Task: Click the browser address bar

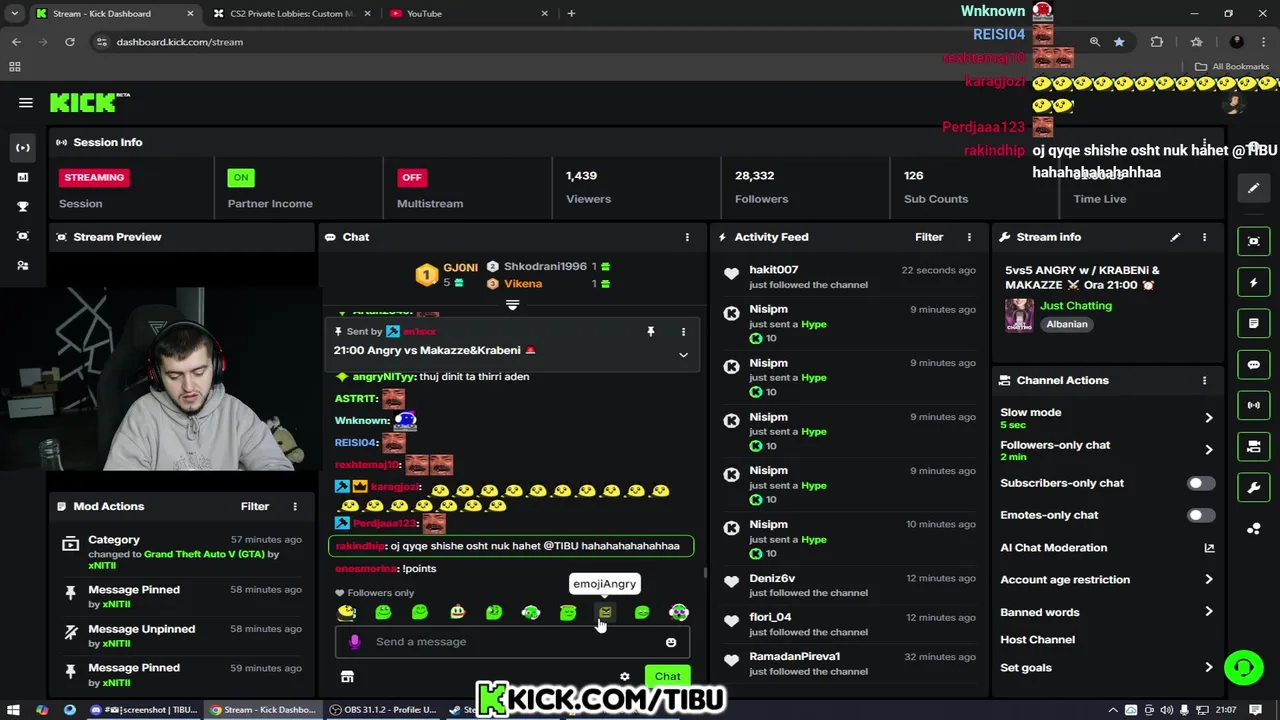Action: coord(590,42)
